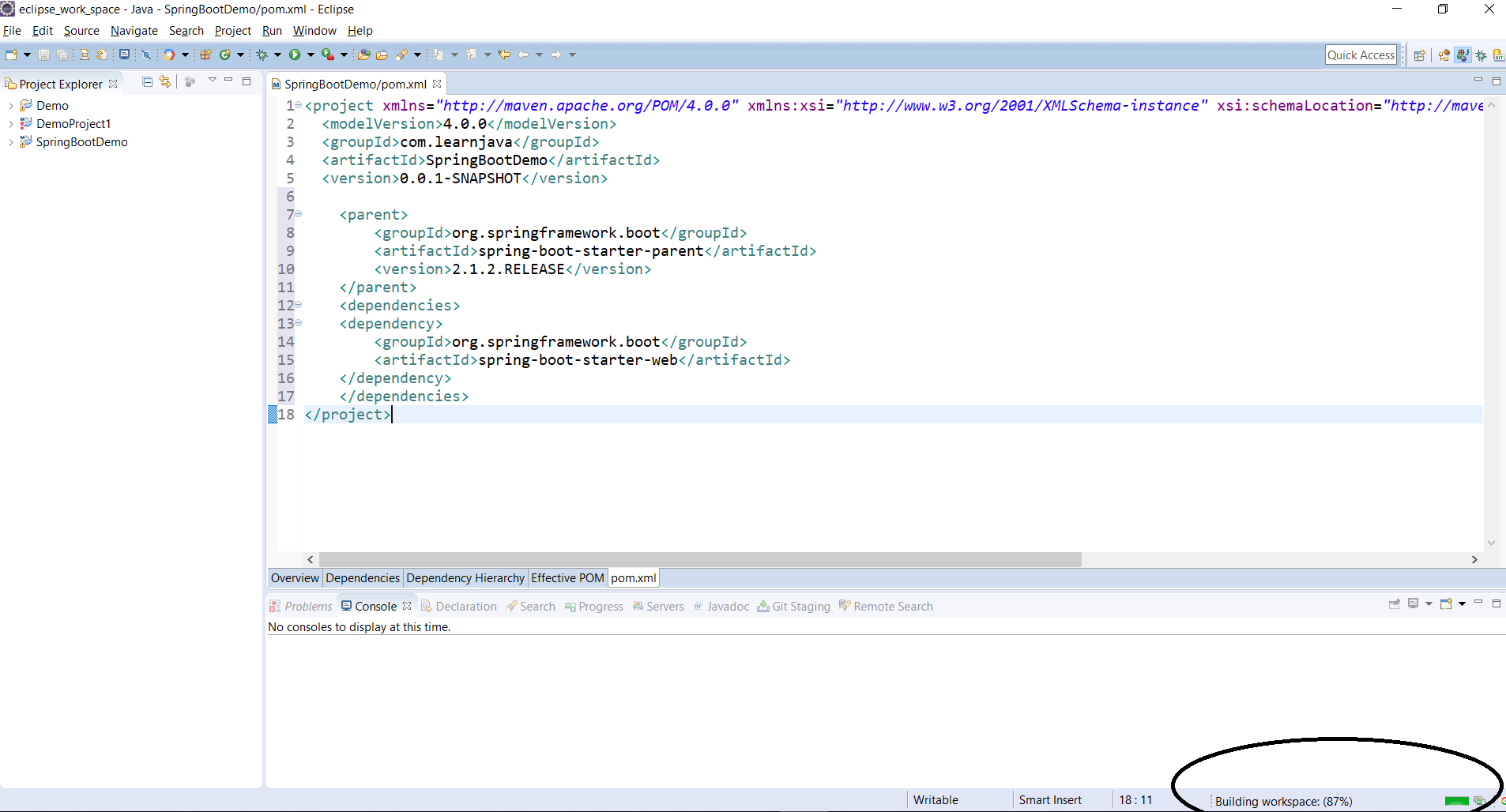Screen dimensions: 1506x812
Task: Switch to the Dependency Hierarchy tab
Action: pos(465,578)
